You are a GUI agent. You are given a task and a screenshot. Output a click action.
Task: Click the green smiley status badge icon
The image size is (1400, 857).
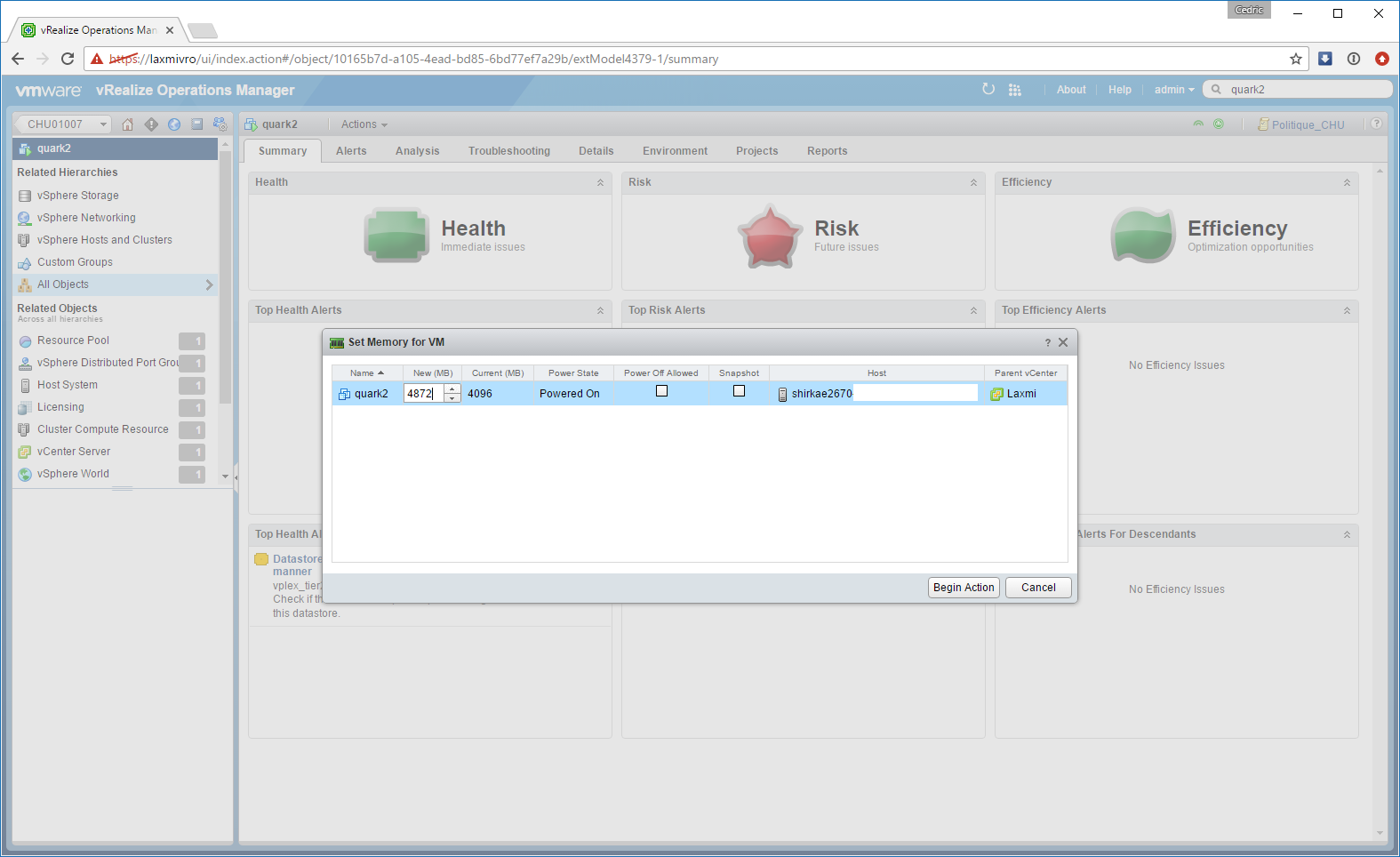pyautogui.click(x=1219, y=124)
